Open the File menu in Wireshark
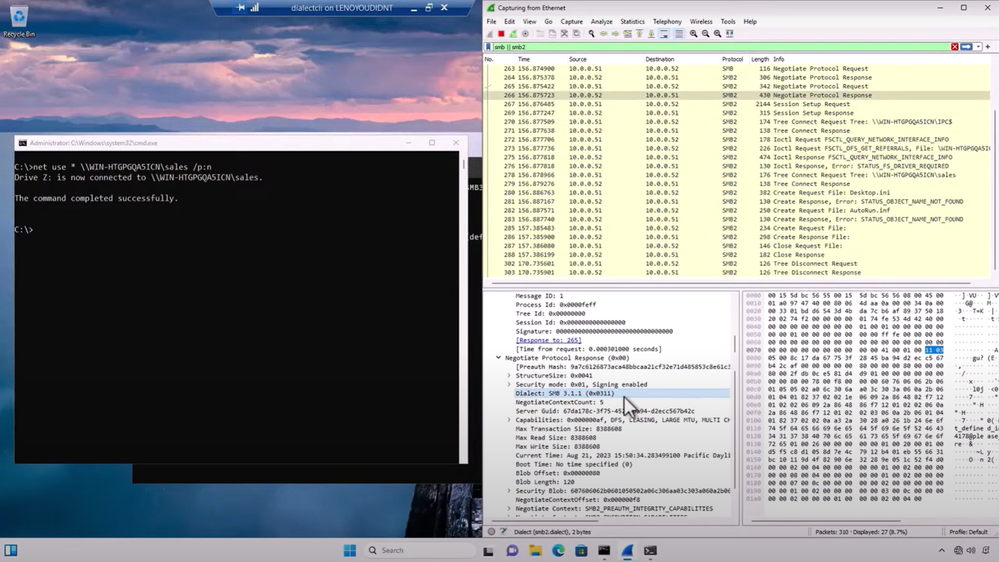This screenshot has width=999, height=562. (x=491, y=22)
